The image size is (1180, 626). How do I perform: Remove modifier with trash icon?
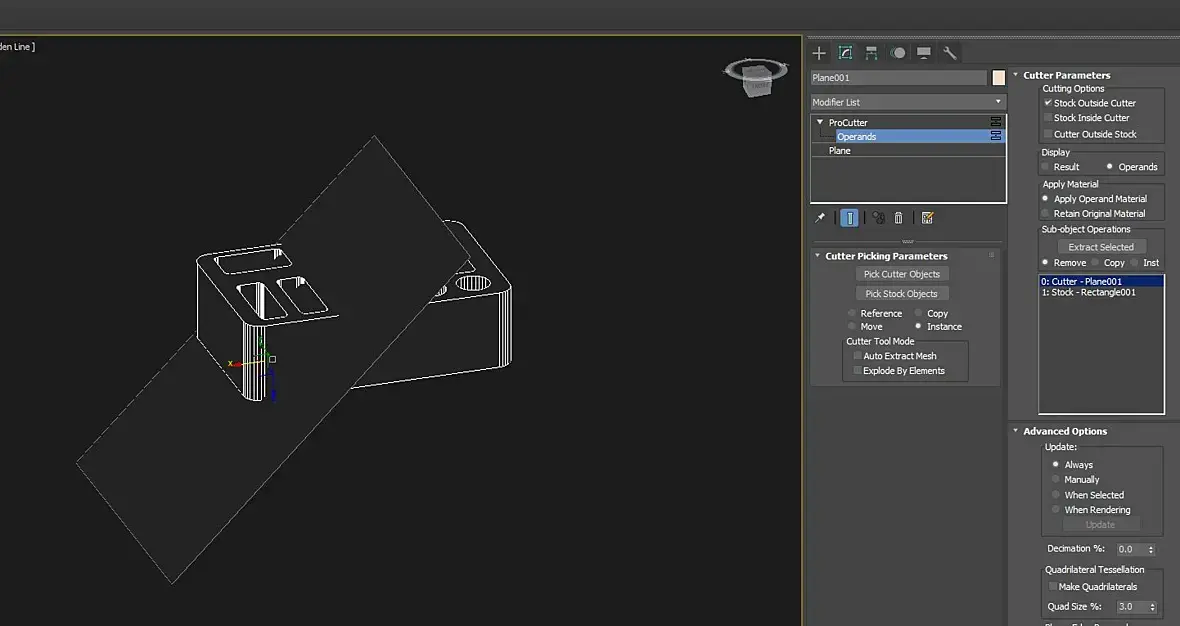coord(899,217)
